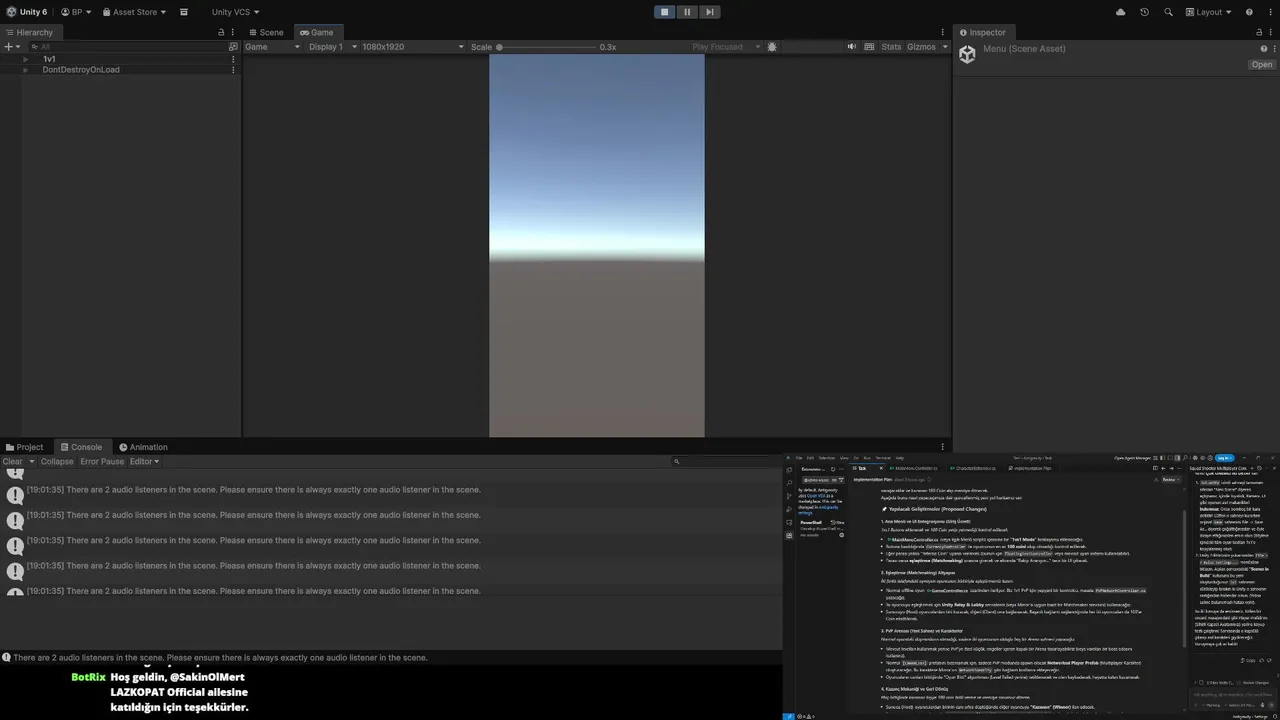
Task: Focus the Console search field
Action: point(726,462)
